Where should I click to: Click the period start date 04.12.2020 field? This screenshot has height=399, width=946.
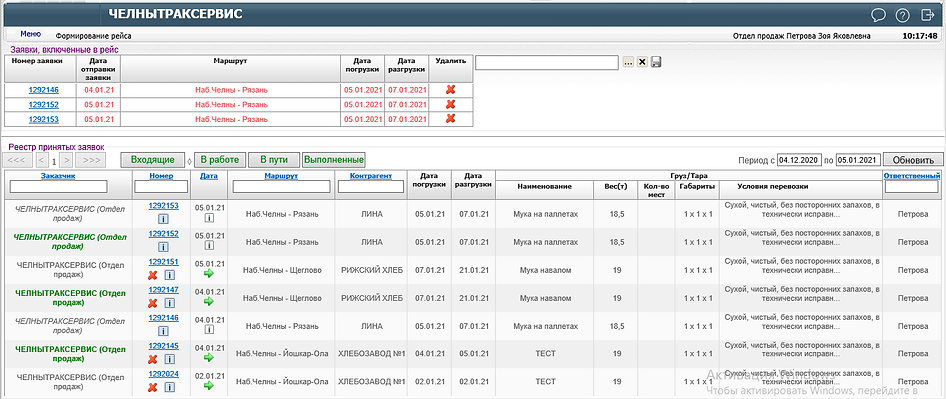point(799,160)
